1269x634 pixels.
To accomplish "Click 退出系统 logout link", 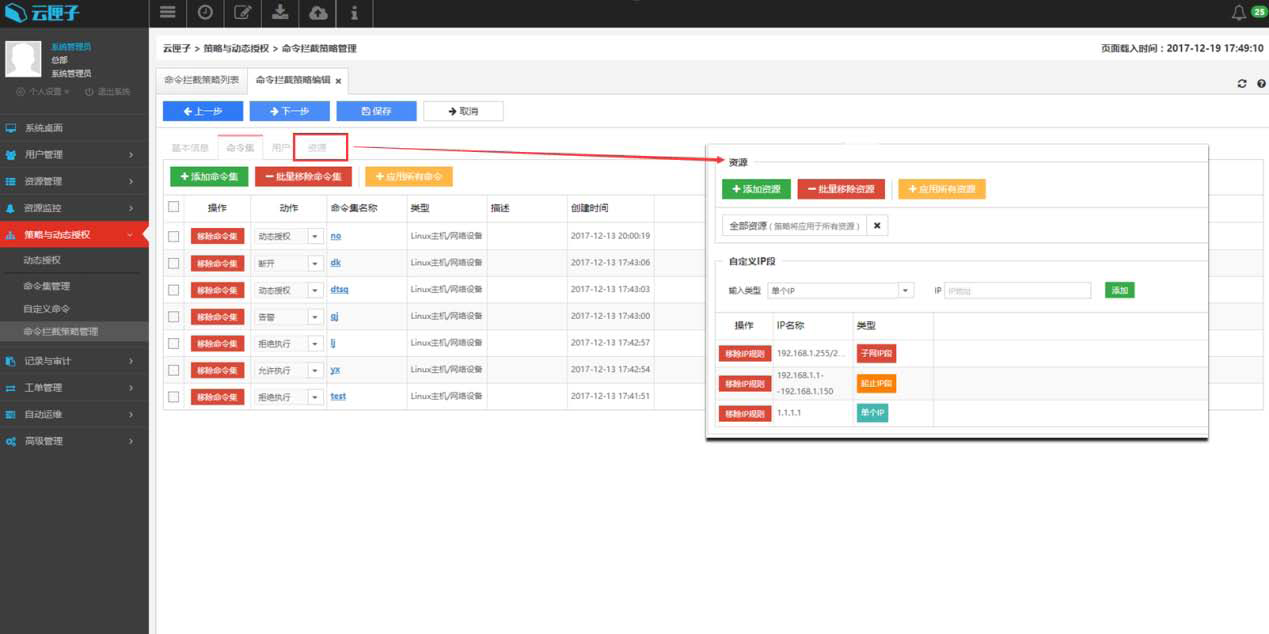I will click(108, 91).
